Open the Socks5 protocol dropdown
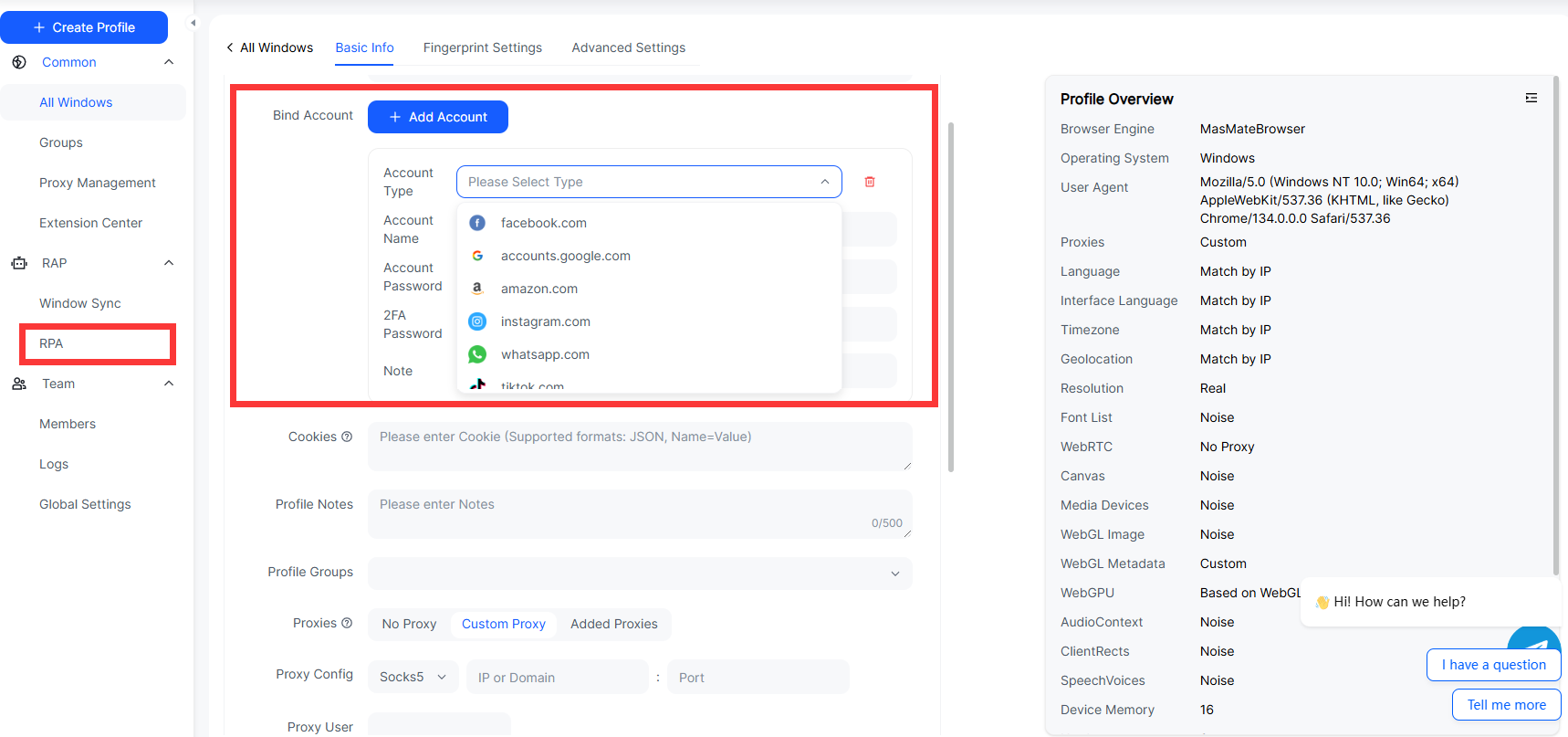1568x737 pixels. [413, 677]
